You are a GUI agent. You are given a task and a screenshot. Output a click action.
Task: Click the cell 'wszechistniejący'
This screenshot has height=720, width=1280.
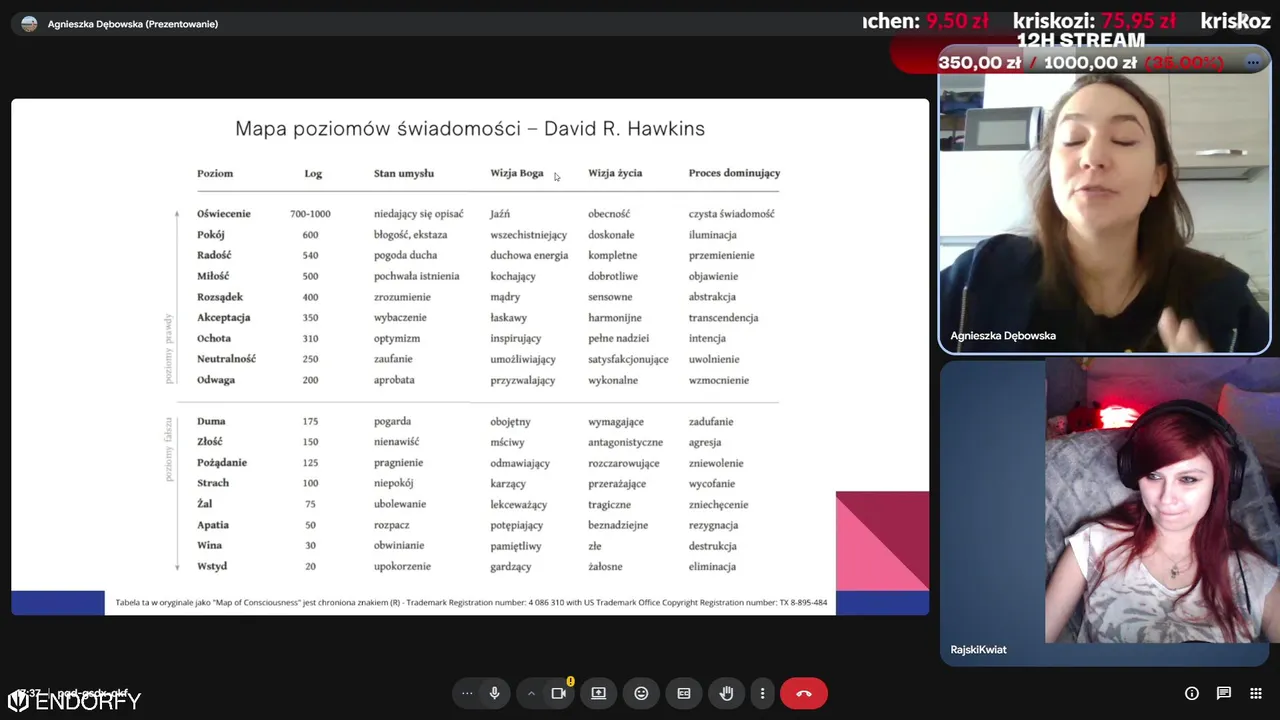tap(529, 235)
